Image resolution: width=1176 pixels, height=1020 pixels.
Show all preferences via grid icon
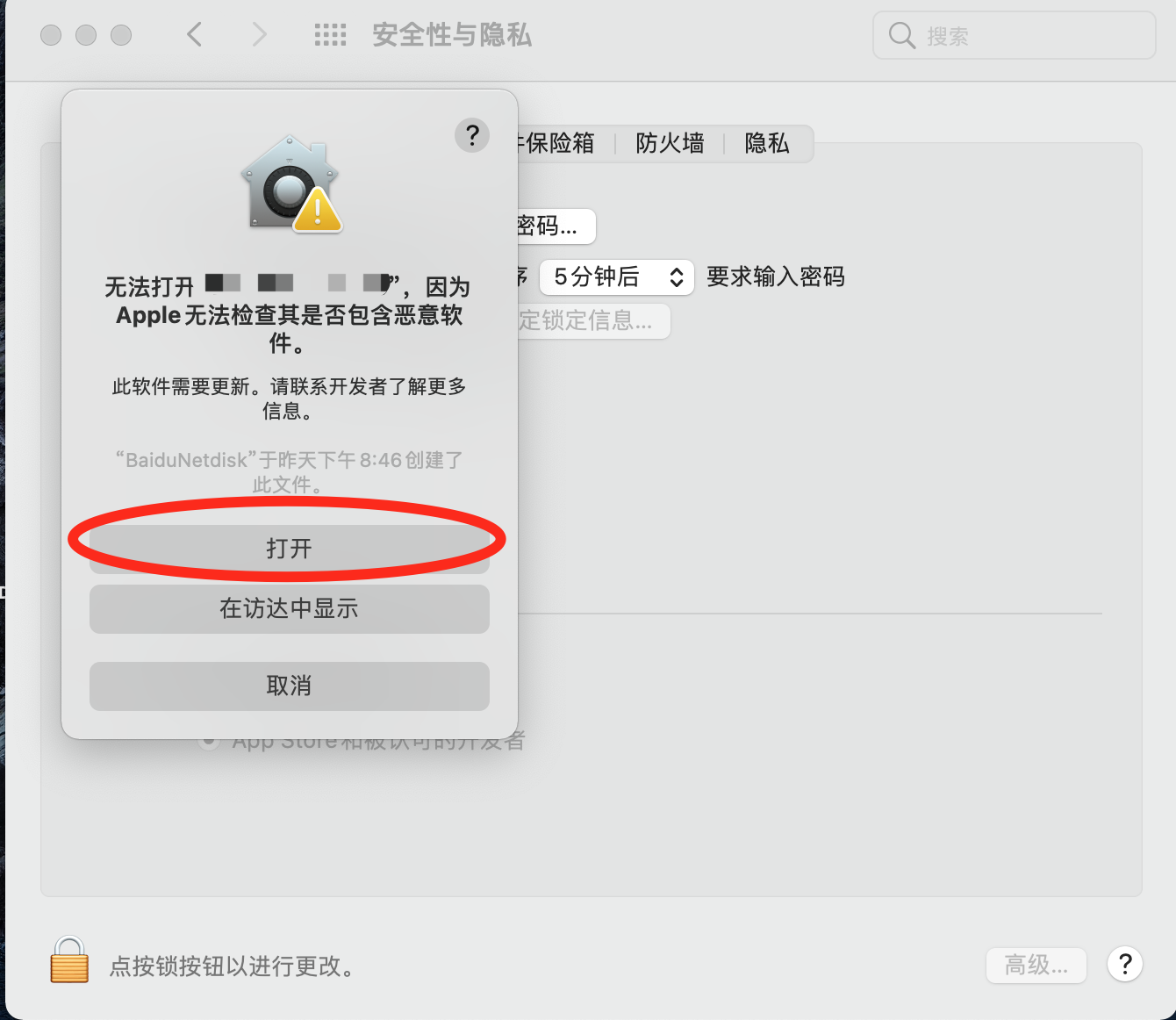click(330, 35)
